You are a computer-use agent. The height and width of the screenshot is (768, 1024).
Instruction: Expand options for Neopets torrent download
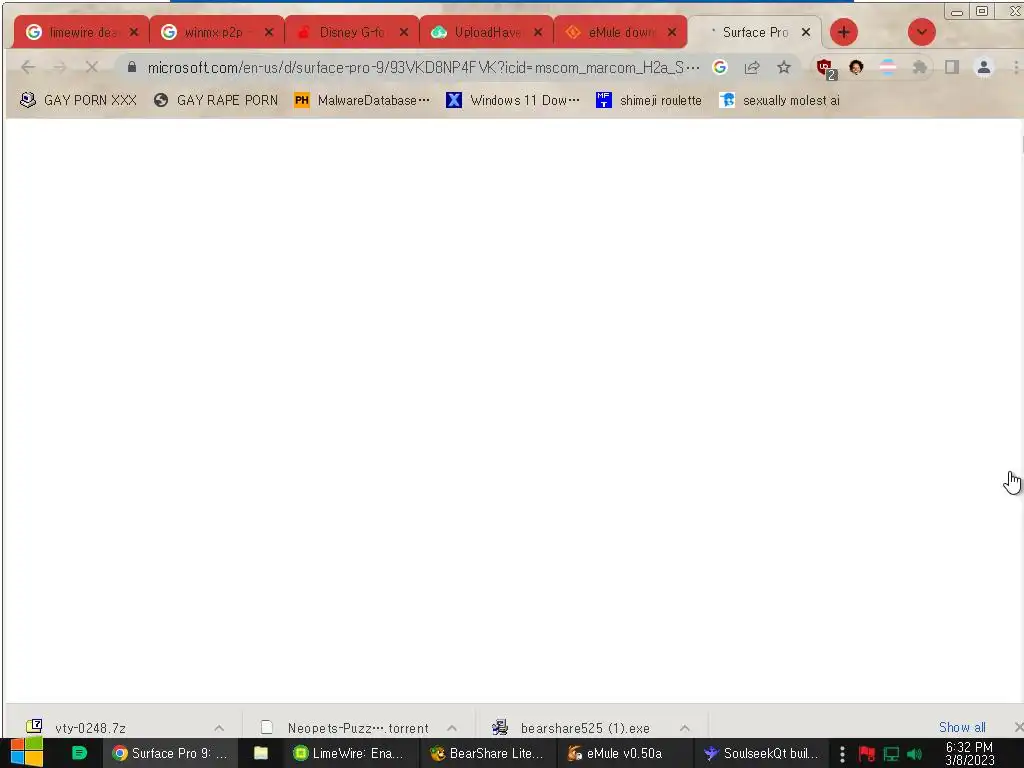tap(452, 728)
